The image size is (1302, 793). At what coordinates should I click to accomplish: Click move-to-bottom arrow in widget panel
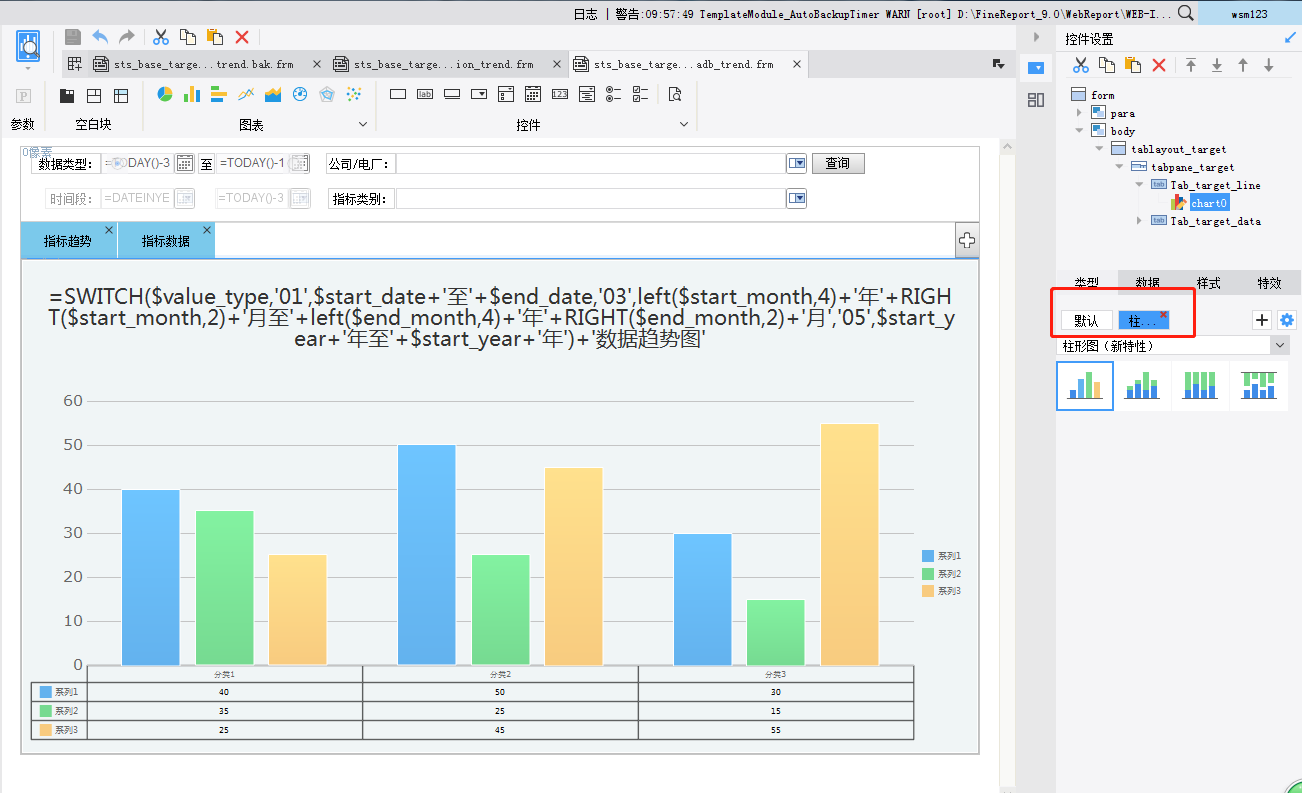point(1217,65)
